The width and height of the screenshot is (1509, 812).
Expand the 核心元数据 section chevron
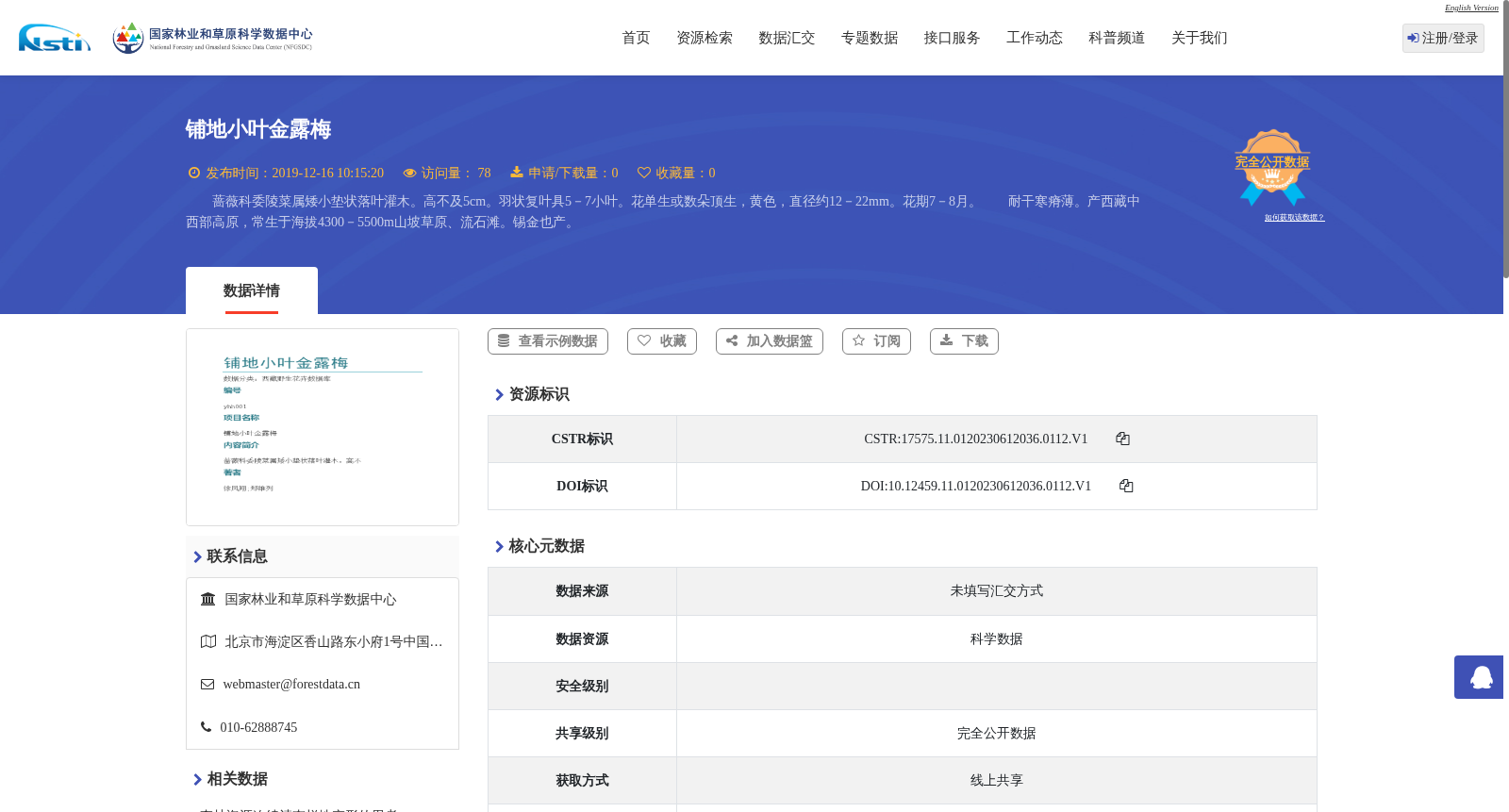(499, 546)
